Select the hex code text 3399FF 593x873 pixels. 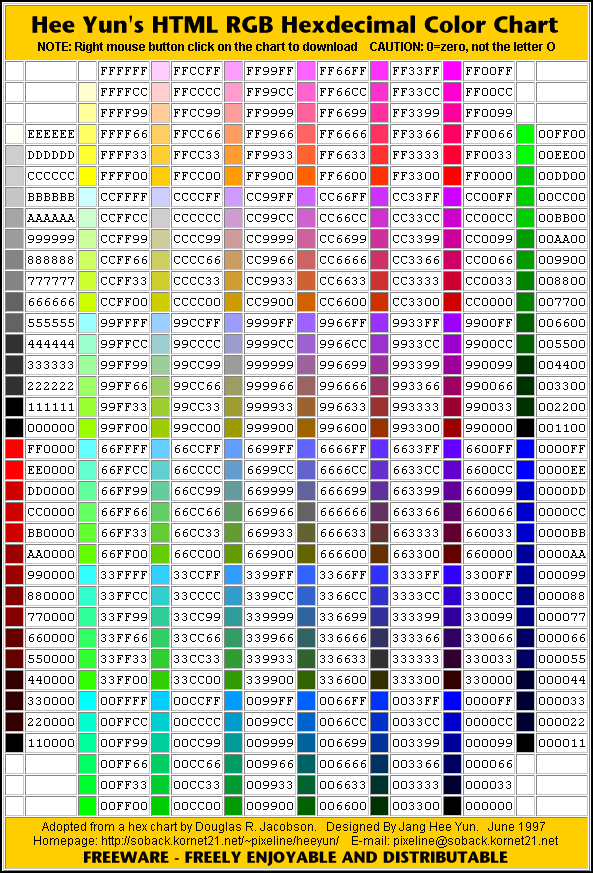270,575
